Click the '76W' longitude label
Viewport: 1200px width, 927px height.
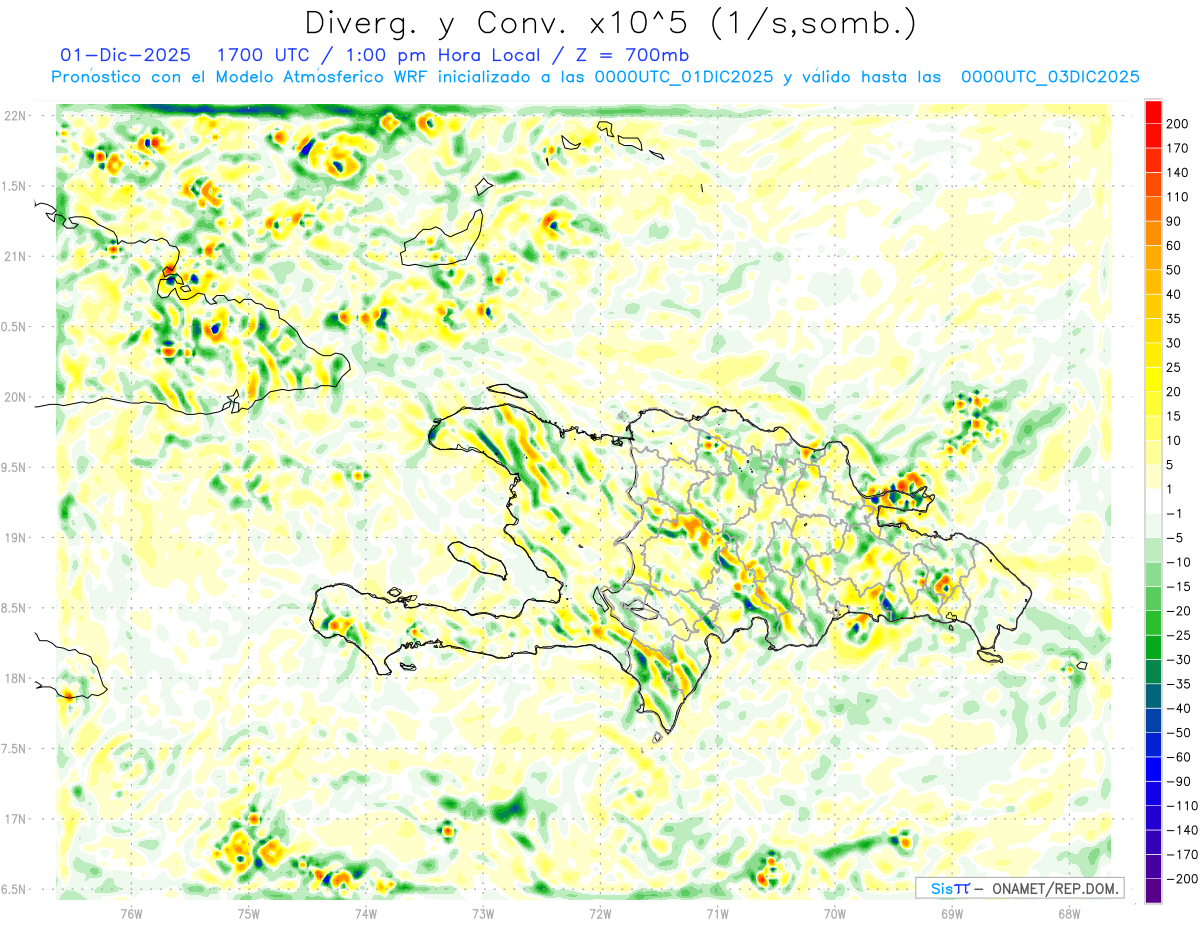click(132, 913)
